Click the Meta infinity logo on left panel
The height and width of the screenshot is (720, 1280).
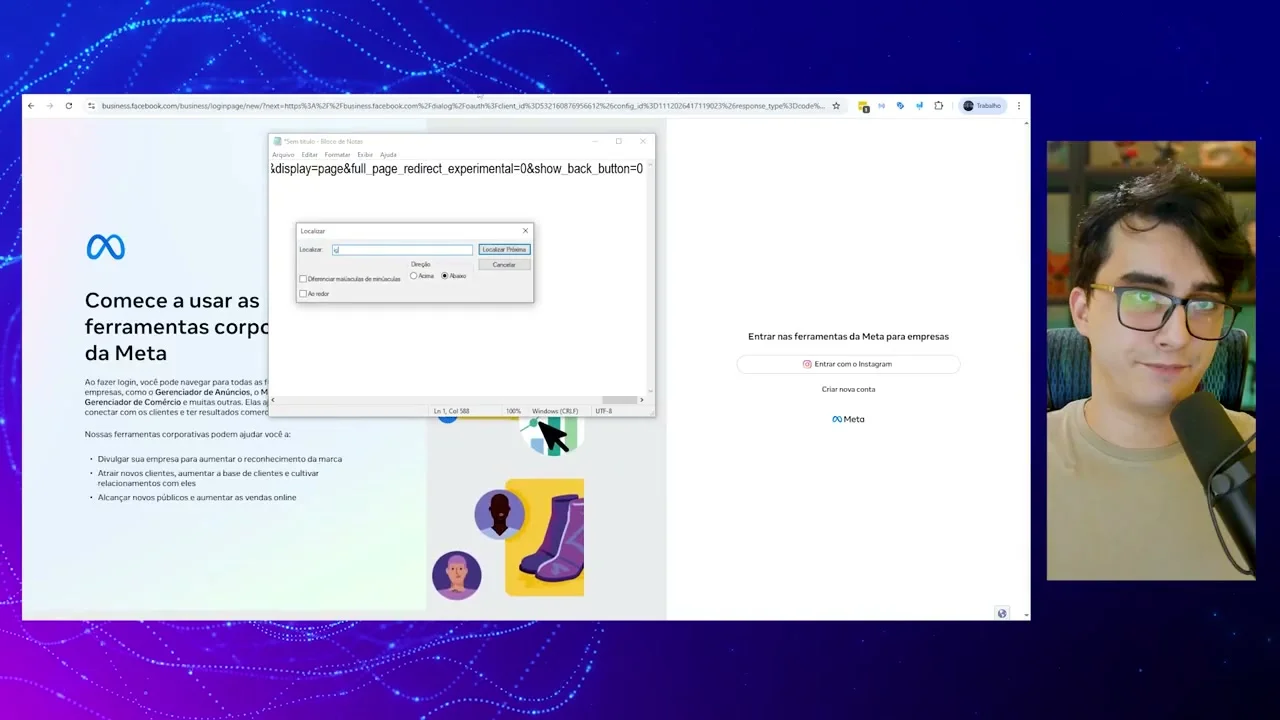click(105, 247)
